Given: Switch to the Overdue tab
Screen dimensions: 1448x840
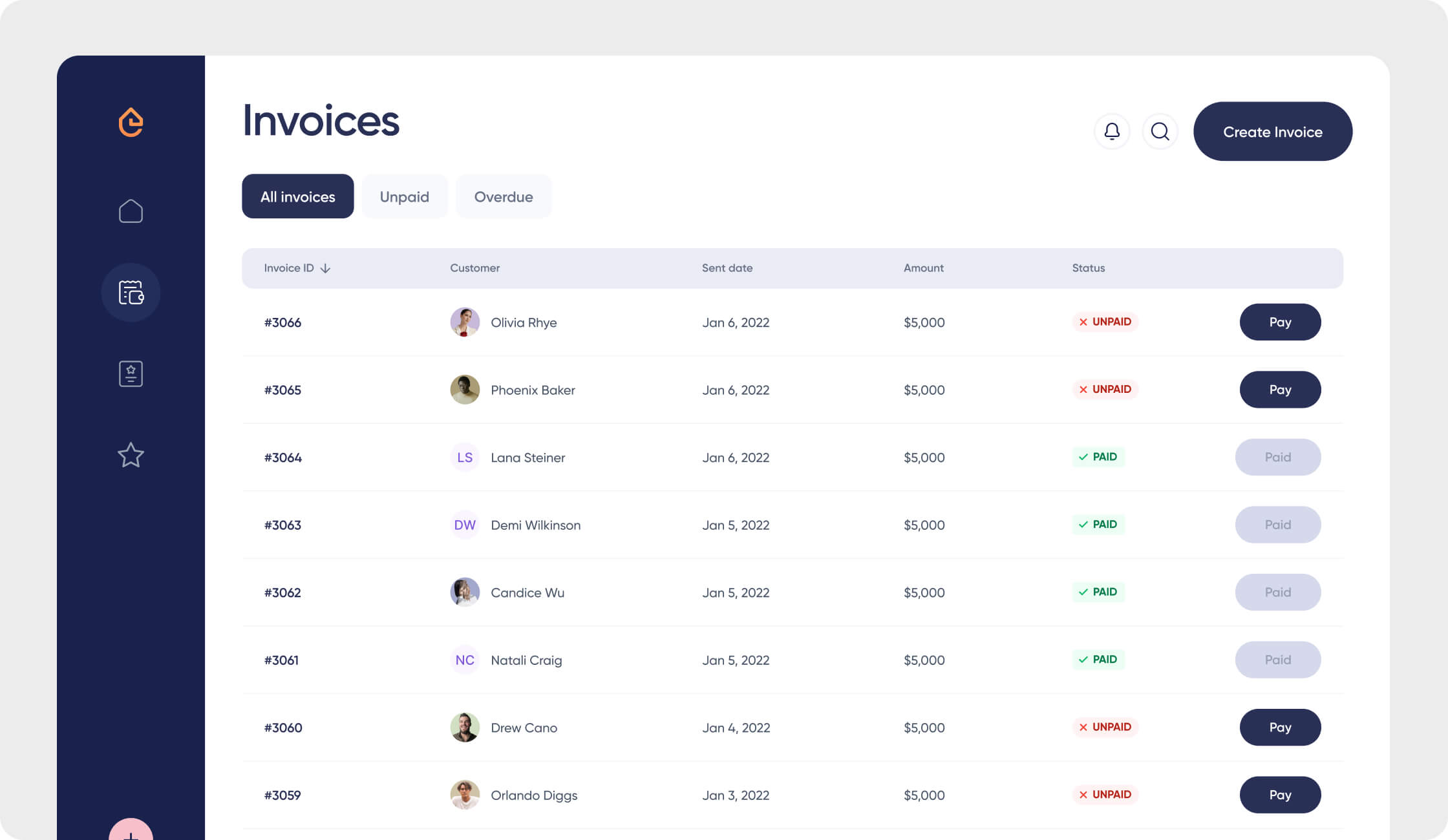Looking at the screenshot, I should pos(504,196).
